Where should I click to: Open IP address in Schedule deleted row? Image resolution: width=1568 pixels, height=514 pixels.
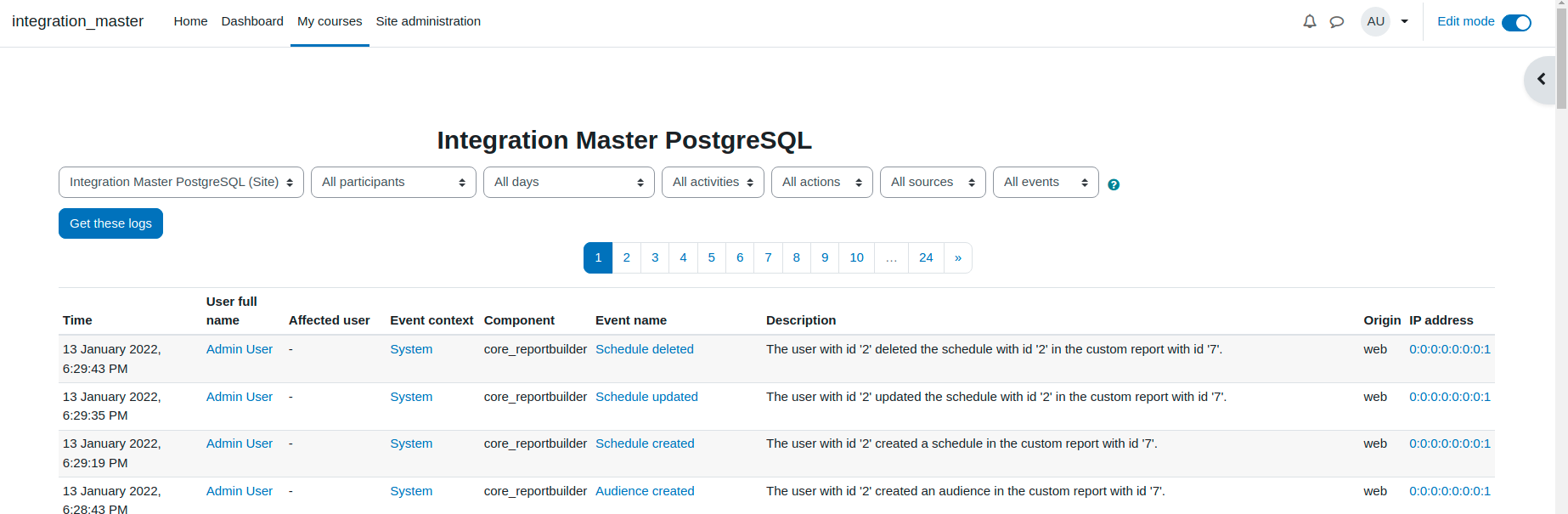pyautogui.click(x=1450, y=349)
